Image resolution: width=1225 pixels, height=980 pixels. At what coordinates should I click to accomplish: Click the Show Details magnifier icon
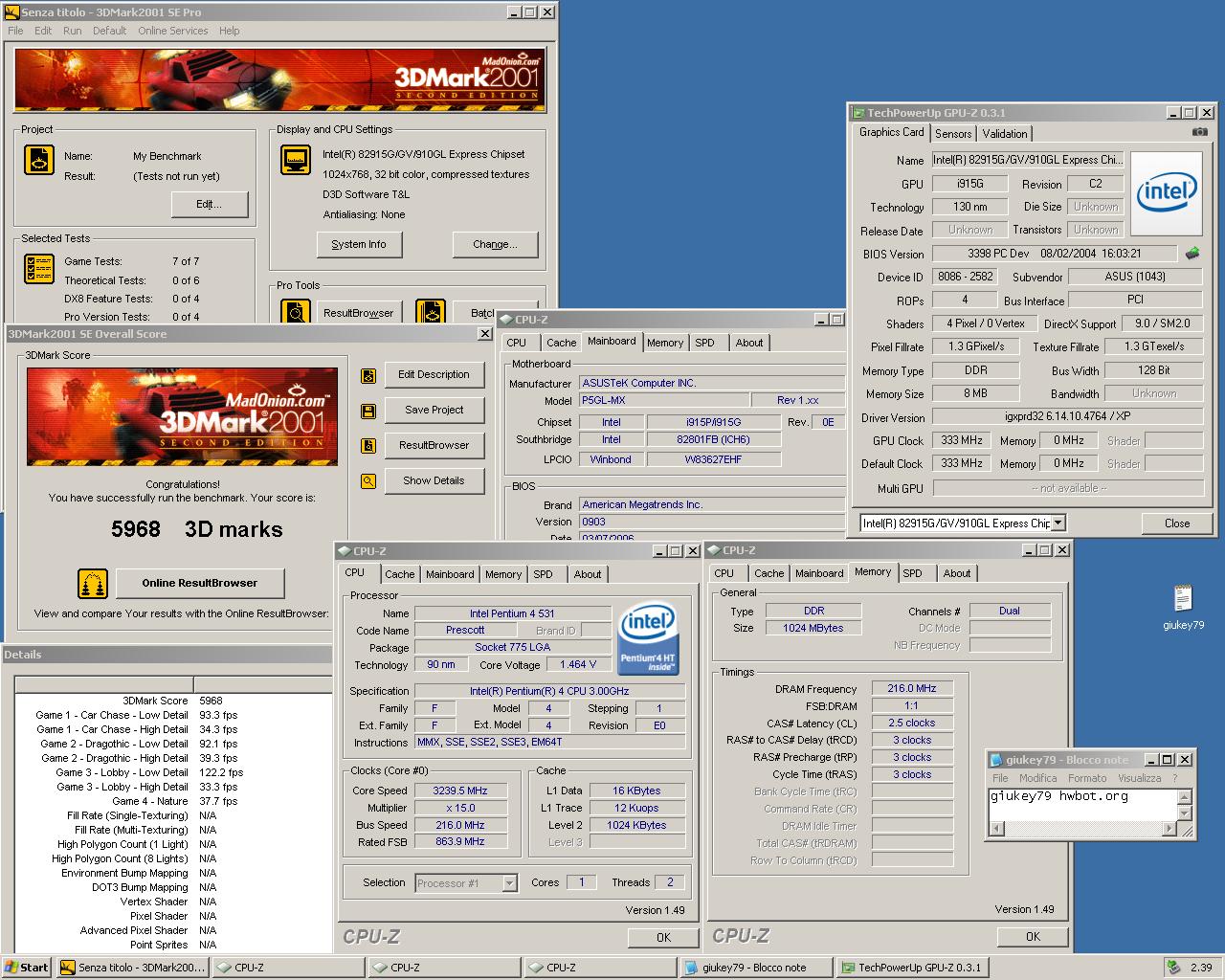click(x=367, y=481)
